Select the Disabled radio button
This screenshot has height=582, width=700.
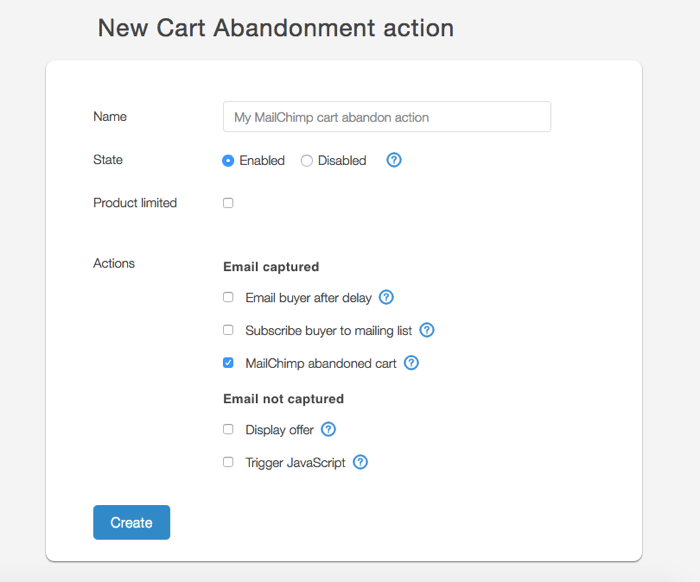[307, 161]
